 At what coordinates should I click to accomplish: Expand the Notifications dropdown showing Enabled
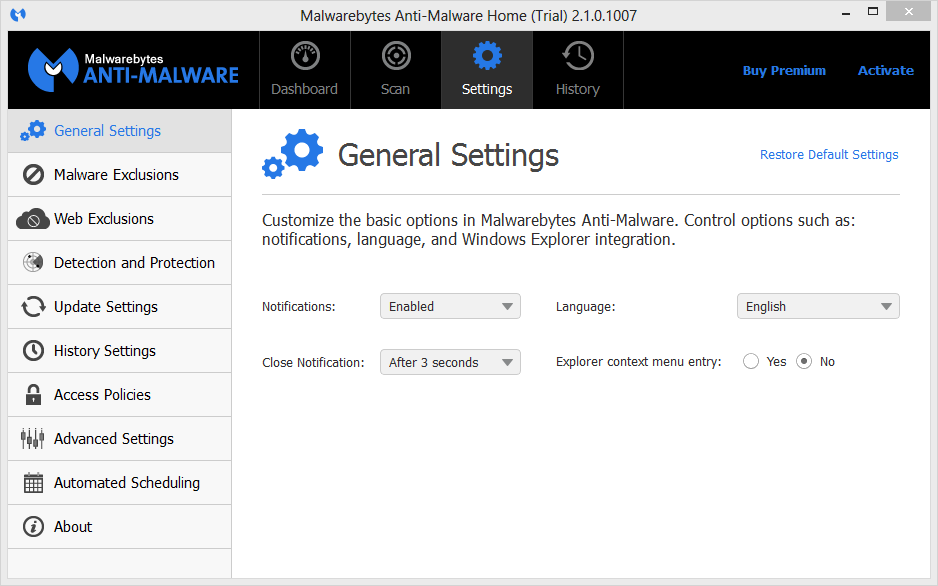450,306
